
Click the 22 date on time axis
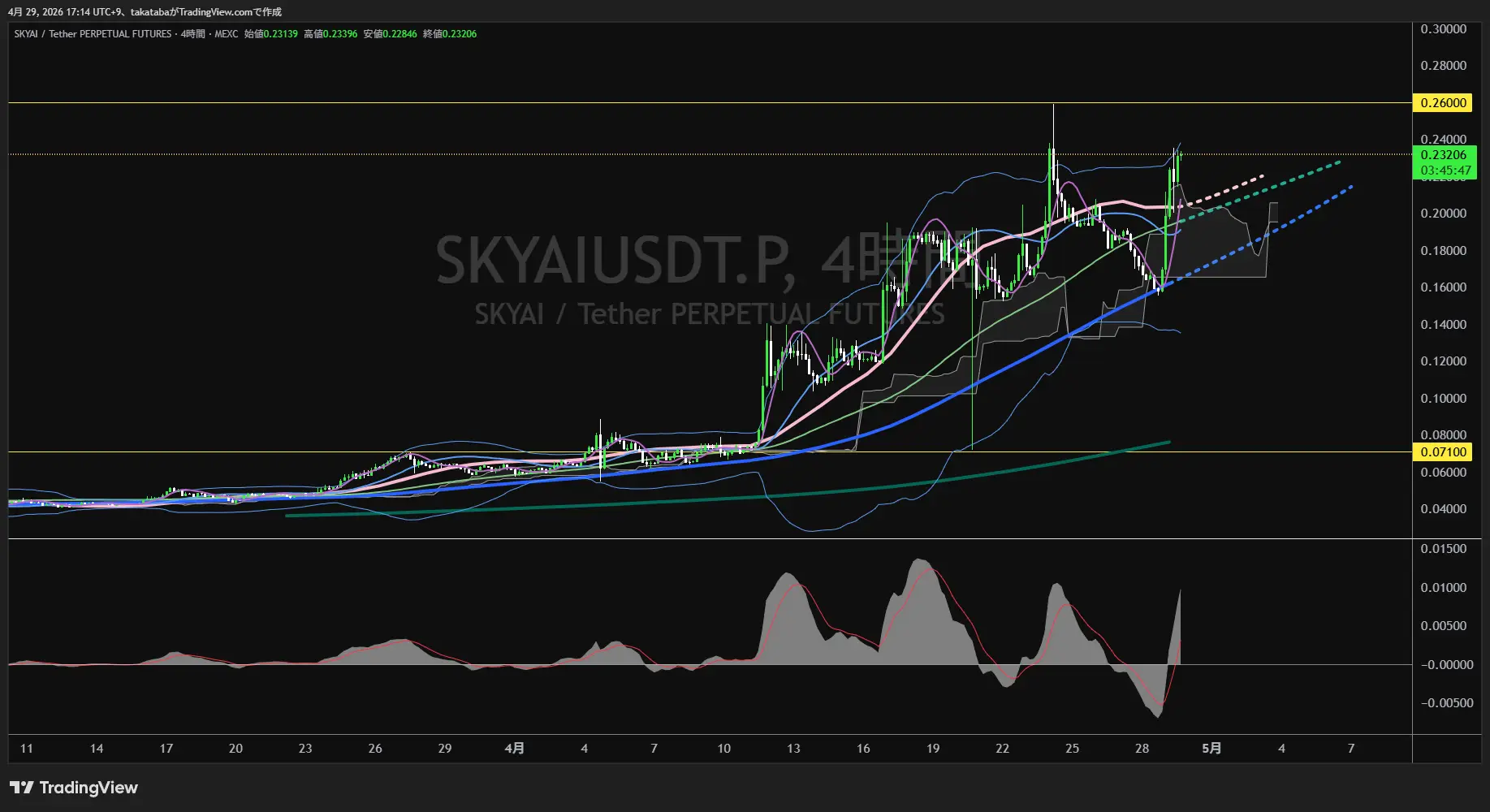1002,749
